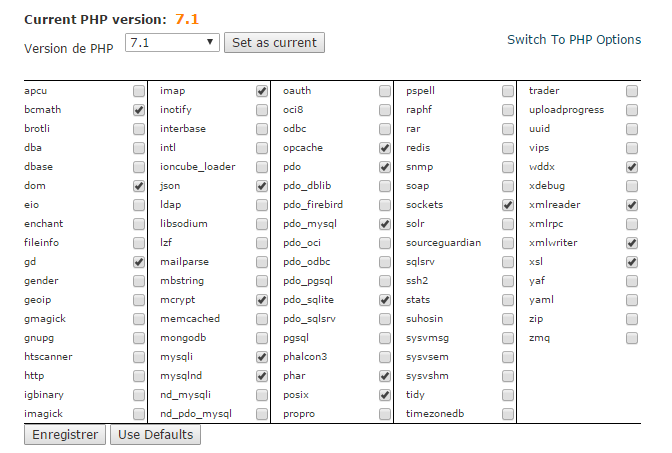Disable the gd extension checkbox
Screen dimensions: 672x453
coord(138,262)
